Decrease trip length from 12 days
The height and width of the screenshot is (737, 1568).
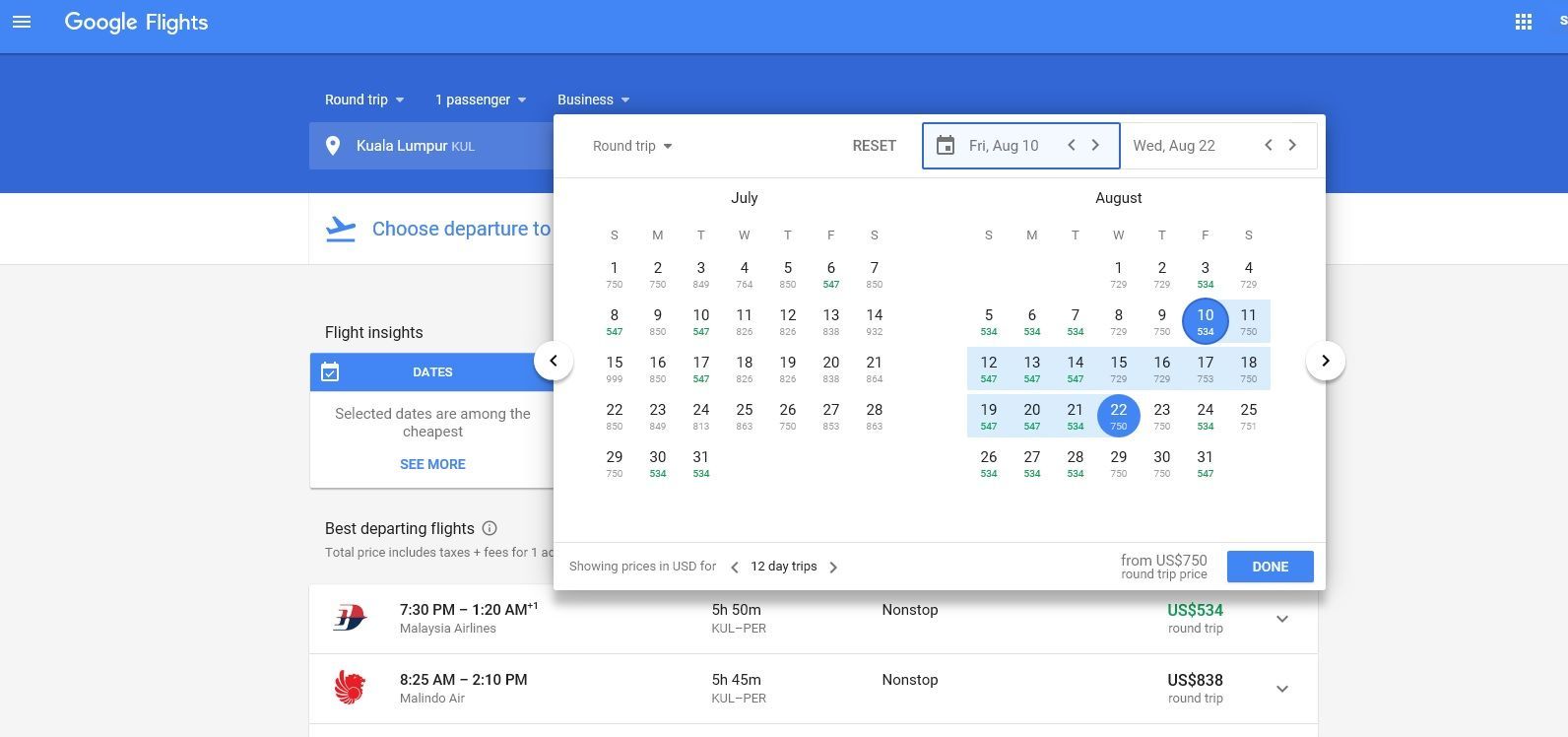coord(734,568)
